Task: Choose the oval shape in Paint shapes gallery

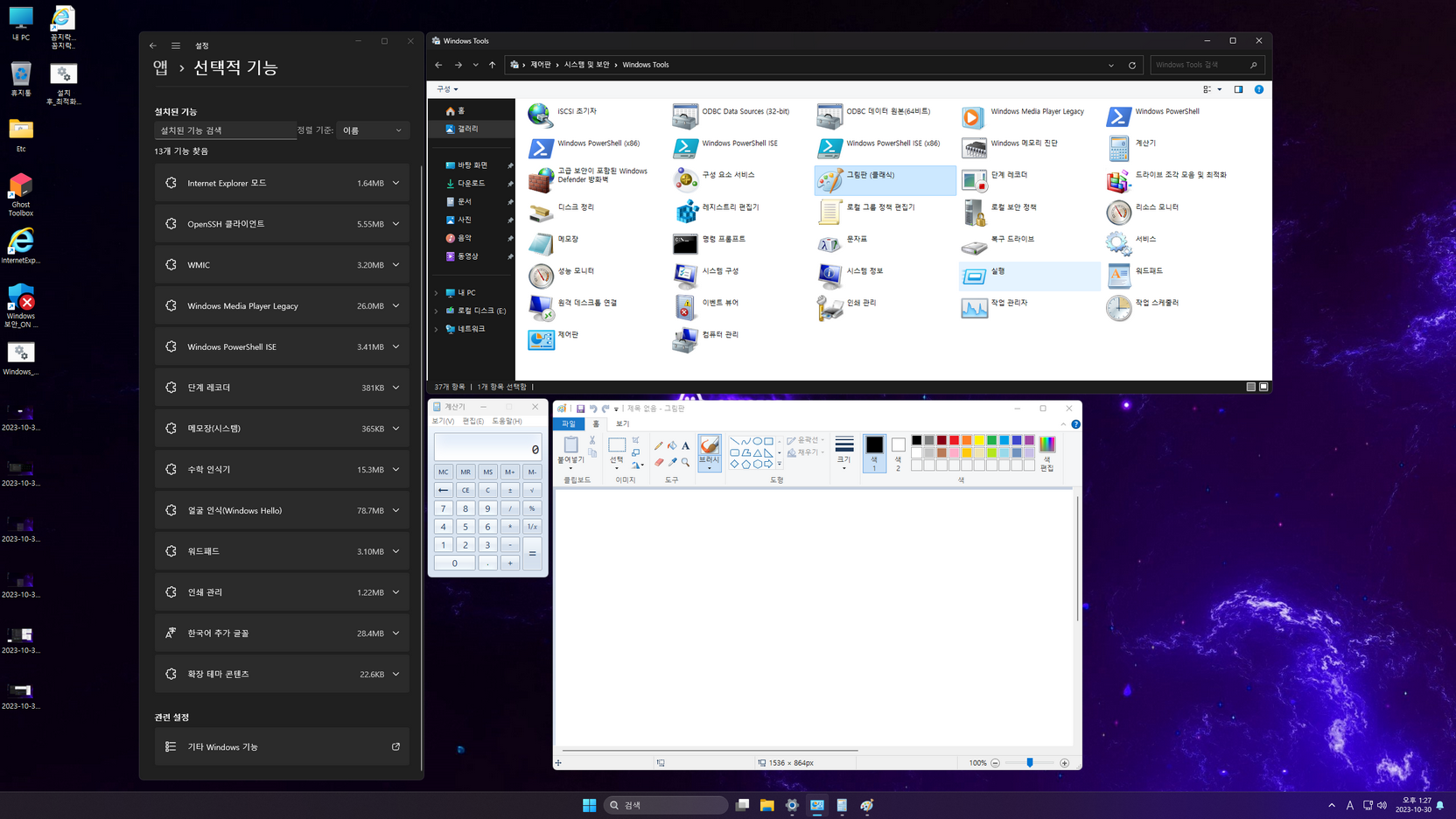Action: tap(758, 441)
